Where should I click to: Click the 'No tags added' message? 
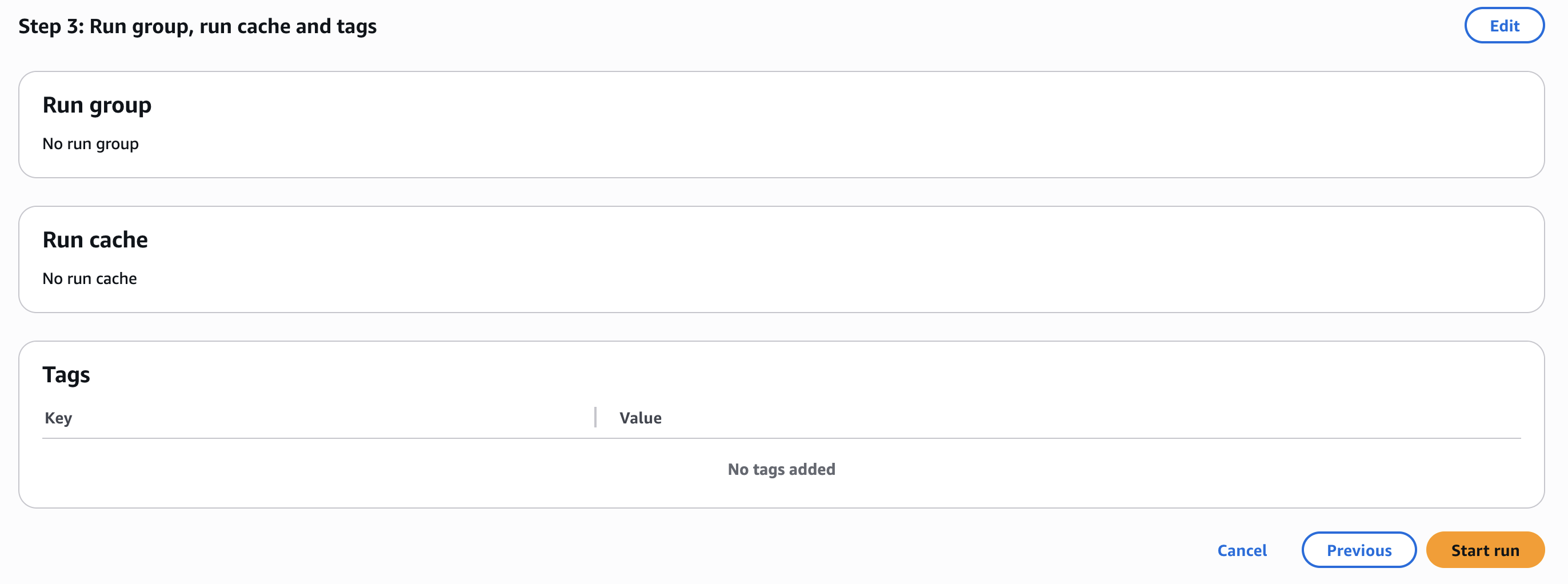click(782, 469)
